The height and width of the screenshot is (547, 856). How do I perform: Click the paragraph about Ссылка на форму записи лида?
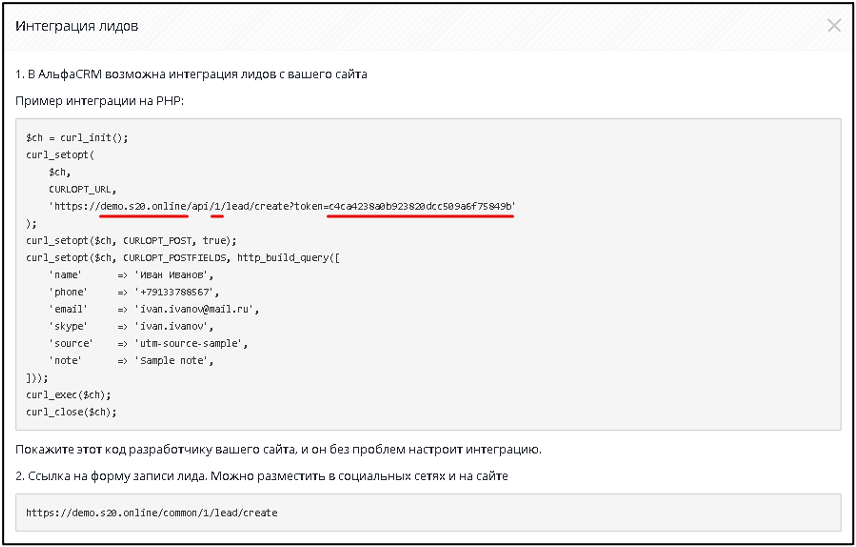[261, 476]
